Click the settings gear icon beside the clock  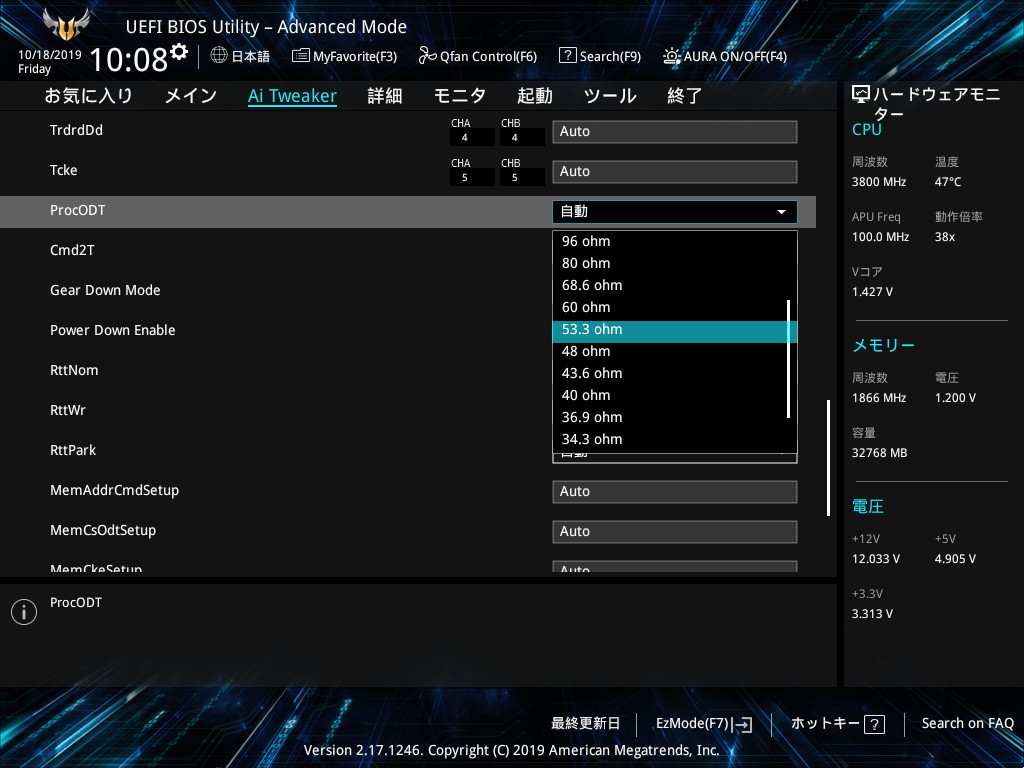point(179,52)
